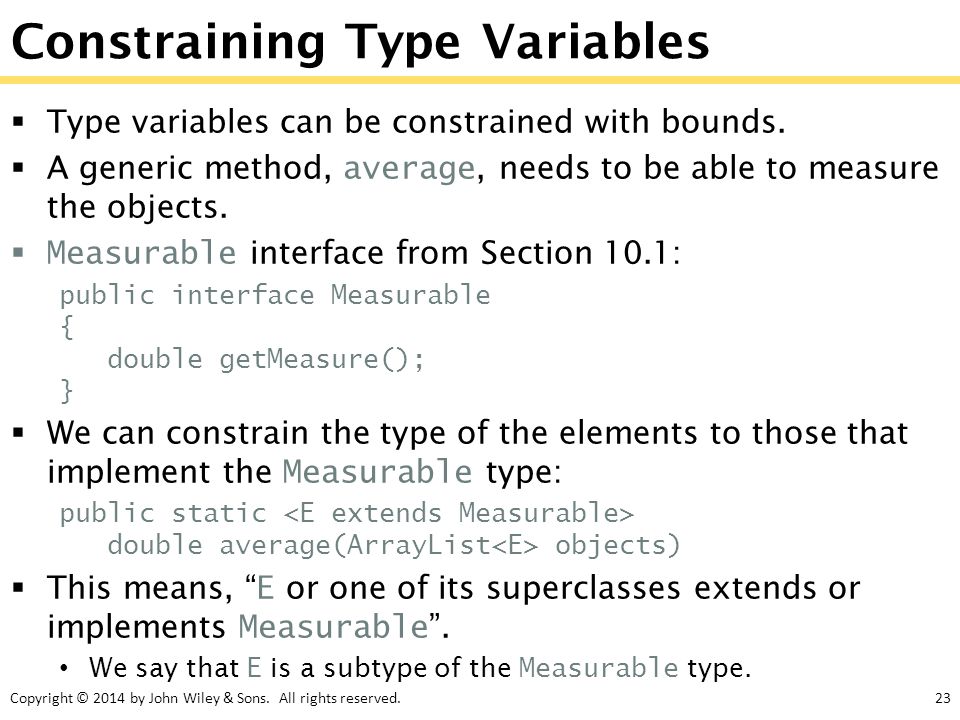Viewport: 960px width, 720px height.
Task: Click the copyright notice by John Wiley & Sons
Action: click(x=205, y=698)
